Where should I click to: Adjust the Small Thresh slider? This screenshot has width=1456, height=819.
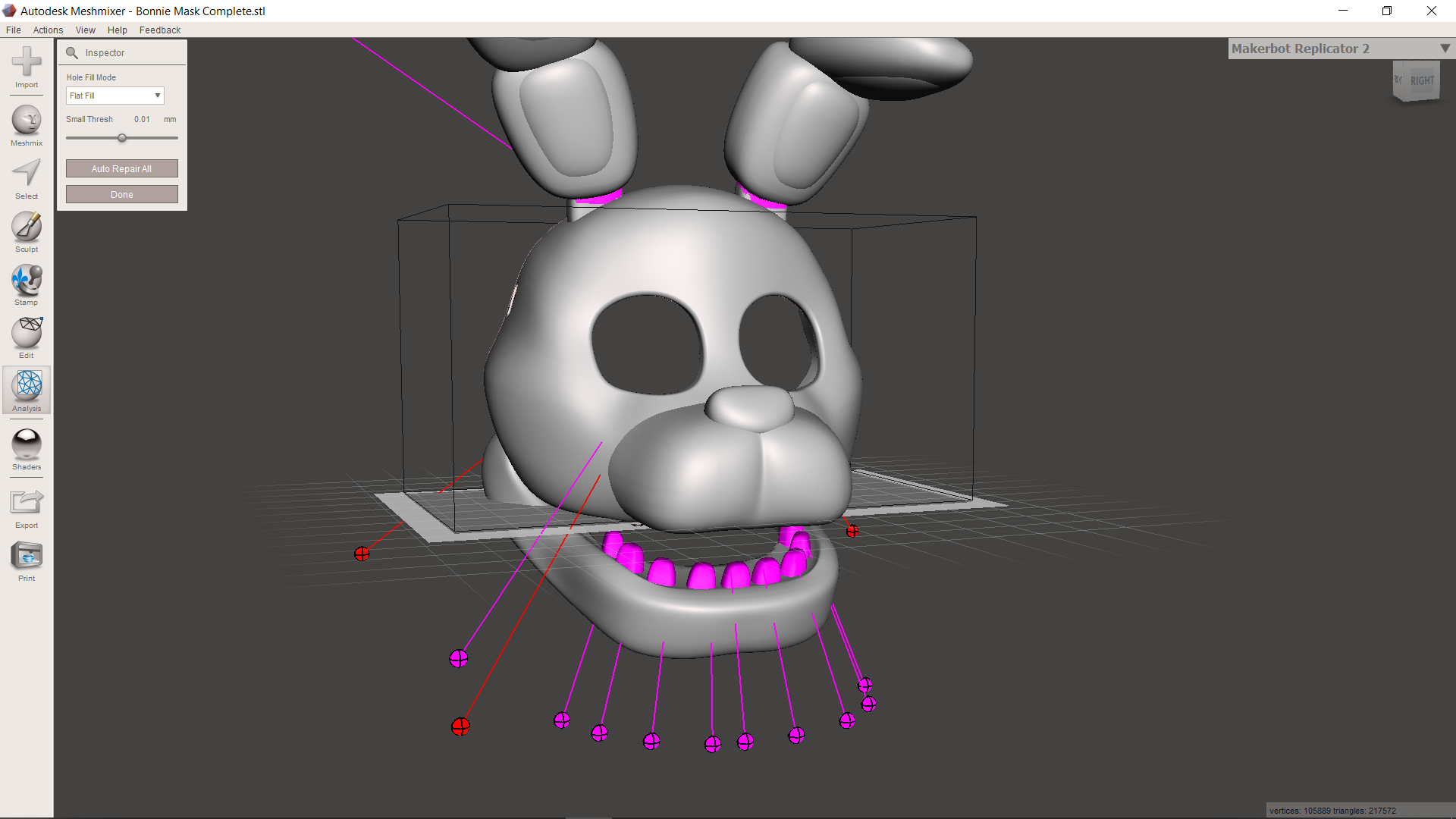pyautogui.click(x=122, y=138)
